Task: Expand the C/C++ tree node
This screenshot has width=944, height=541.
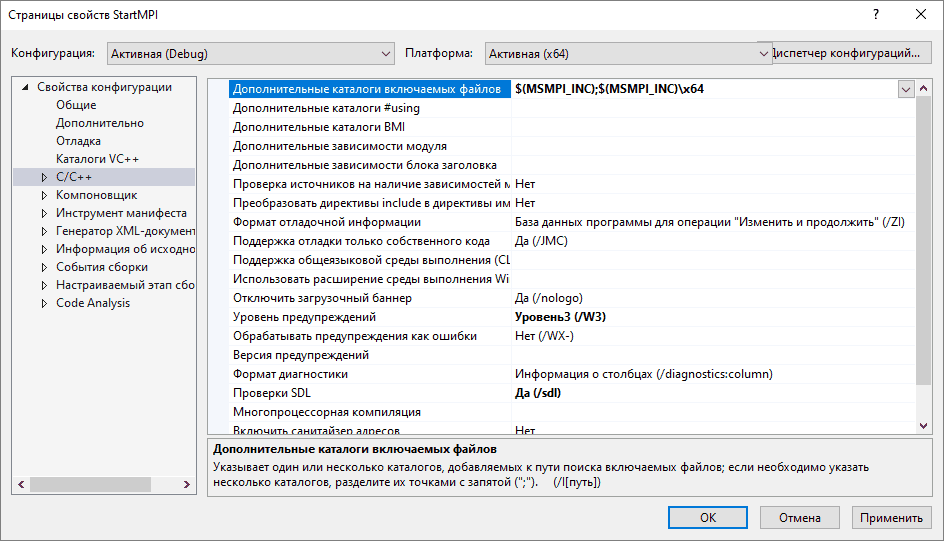Action: 44,177
